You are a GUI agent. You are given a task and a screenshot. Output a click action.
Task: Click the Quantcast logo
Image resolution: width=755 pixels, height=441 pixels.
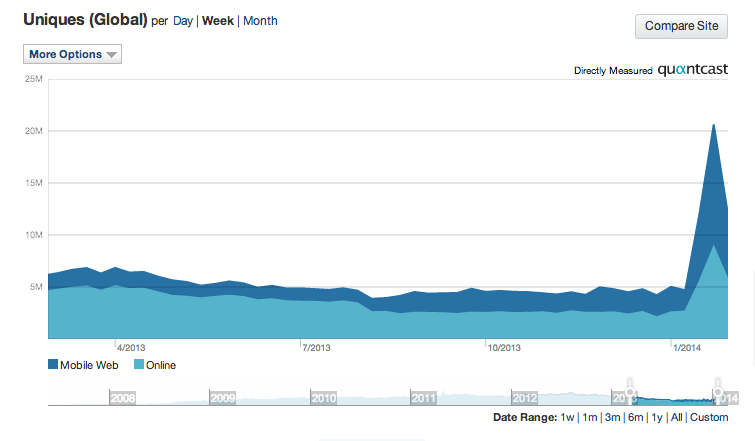coord(692,69)
